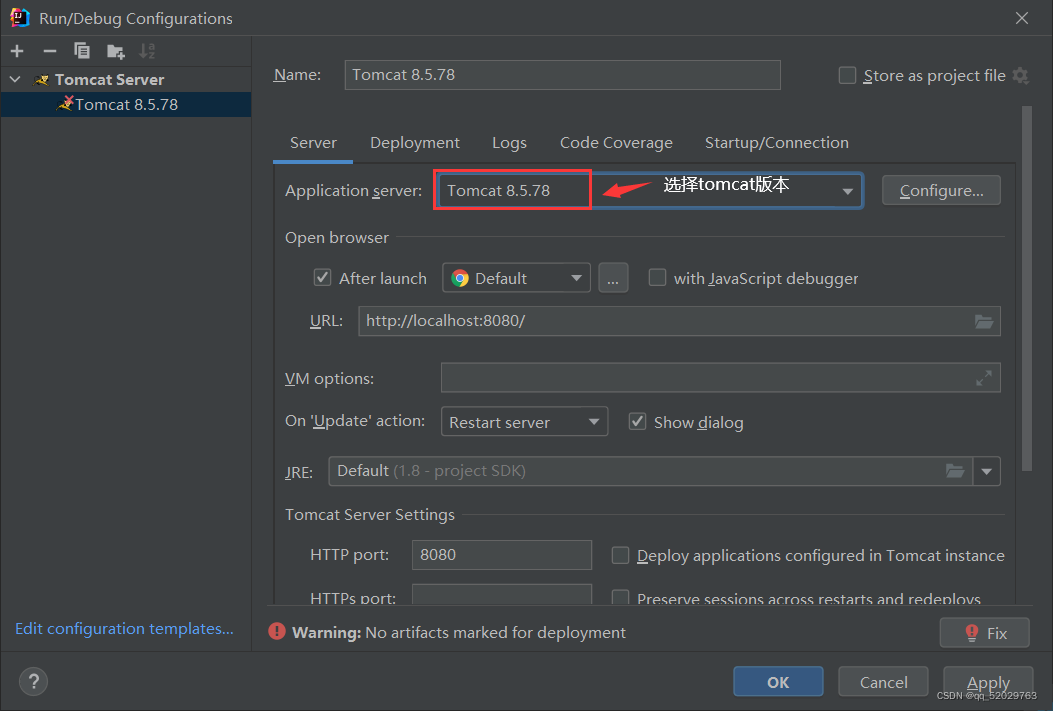Select Tomcat 8.5.78 in configuration tree
The image size is (1053, 711).
pyautogui.click(x=126, y=105)
